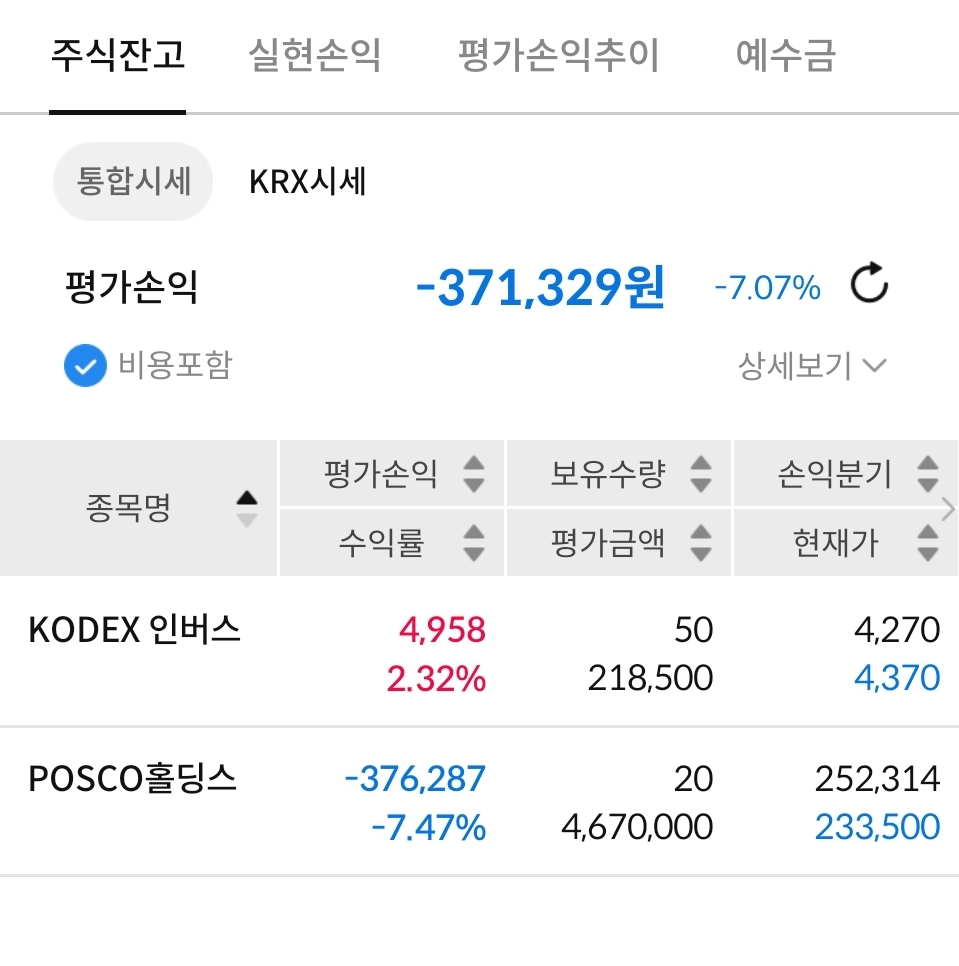This screenshot has height=966, width=959.
Task: Uncheck the 비용포함 checkbox
Action: (85, 366)
